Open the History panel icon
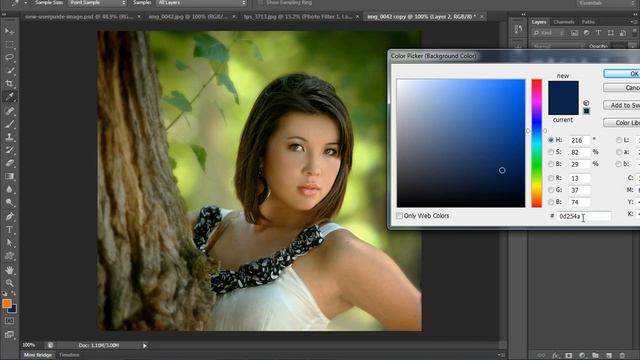Image resolution: width=640 pixels, height=360 pixels. (518, 29)
